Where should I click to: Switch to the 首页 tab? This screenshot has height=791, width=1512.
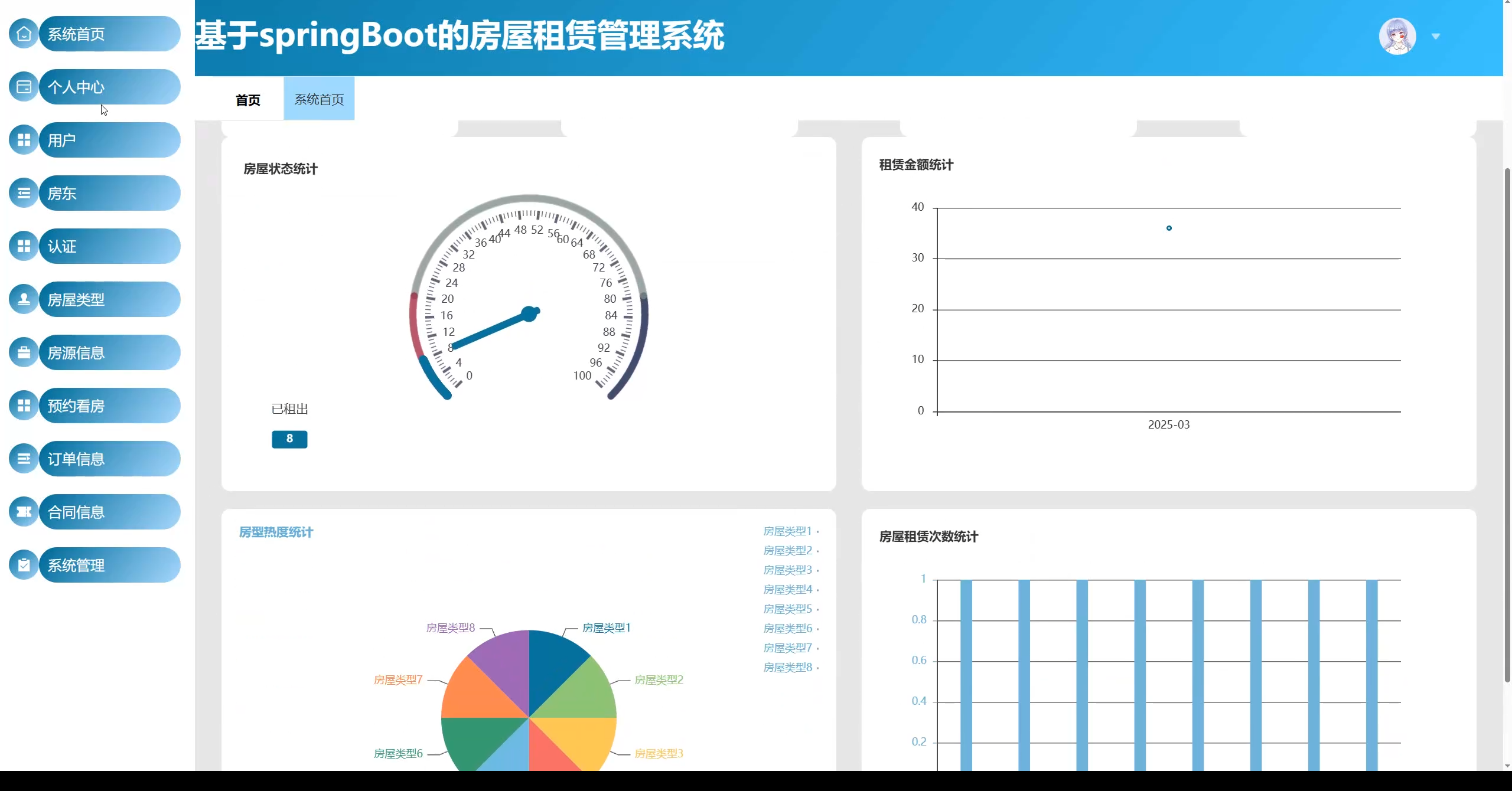247,100
